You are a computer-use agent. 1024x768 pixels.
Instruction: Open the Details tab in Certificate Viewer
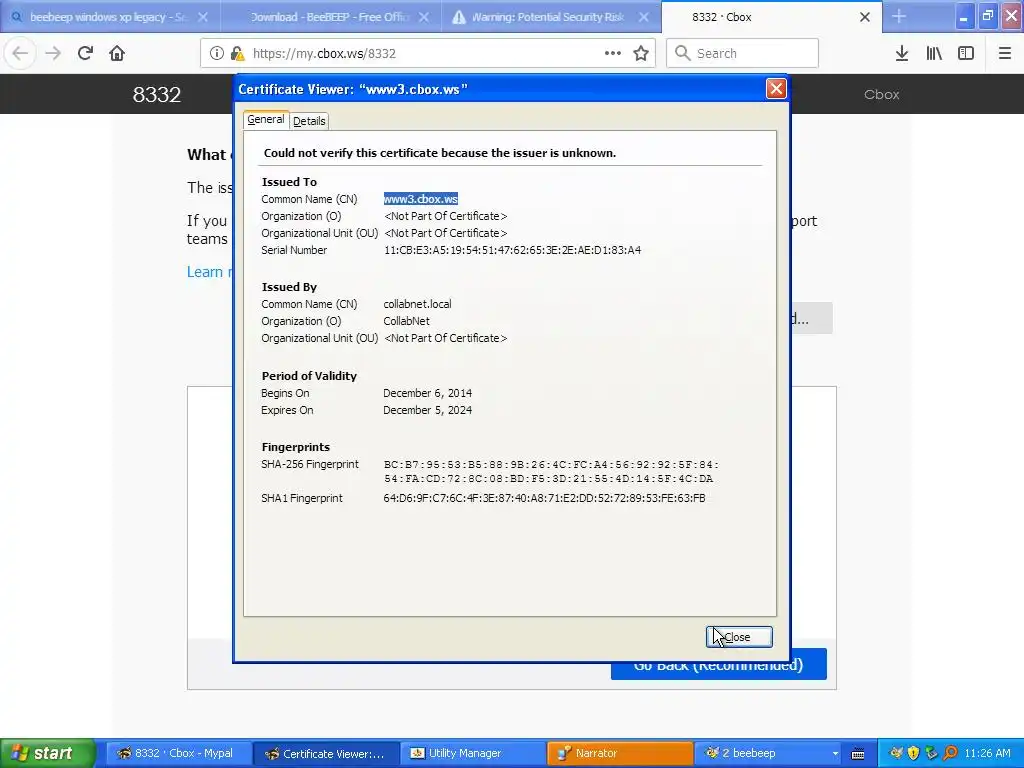coord(309,121)
